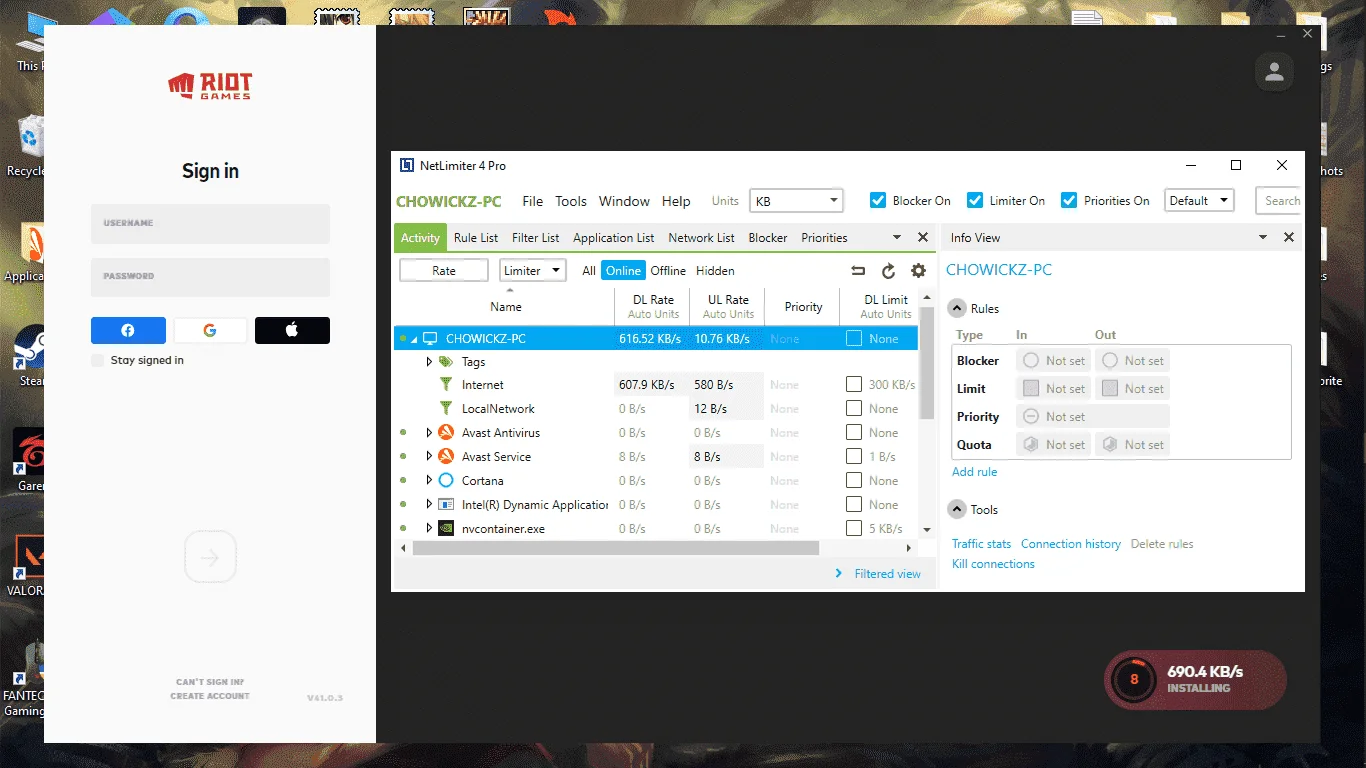
Task: Click the Riot Username field
Action: click(x=210, y=224)
